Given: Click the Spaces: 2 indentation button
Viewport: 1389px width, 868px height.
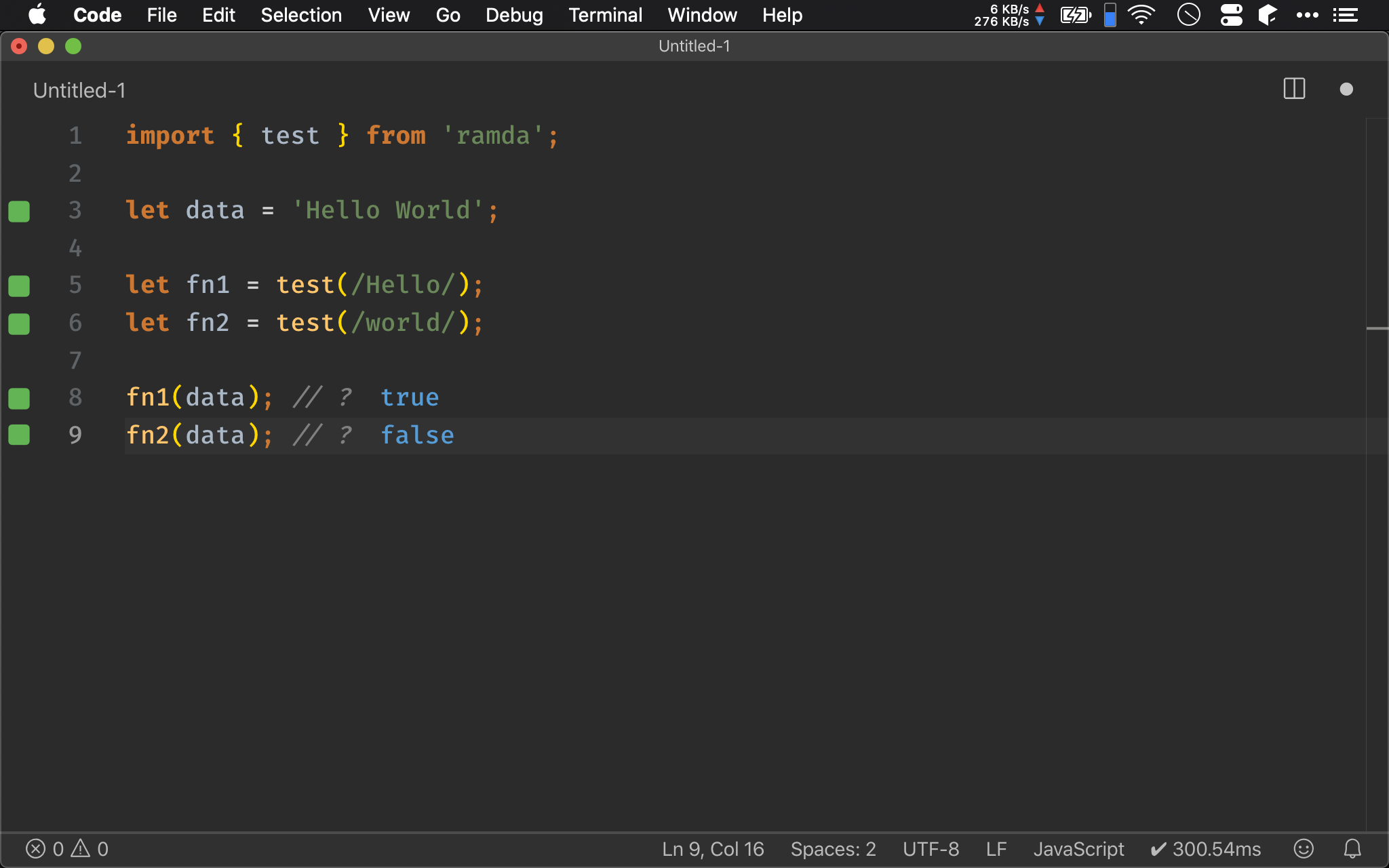Looking at the screenshot, I should point(832,848).
